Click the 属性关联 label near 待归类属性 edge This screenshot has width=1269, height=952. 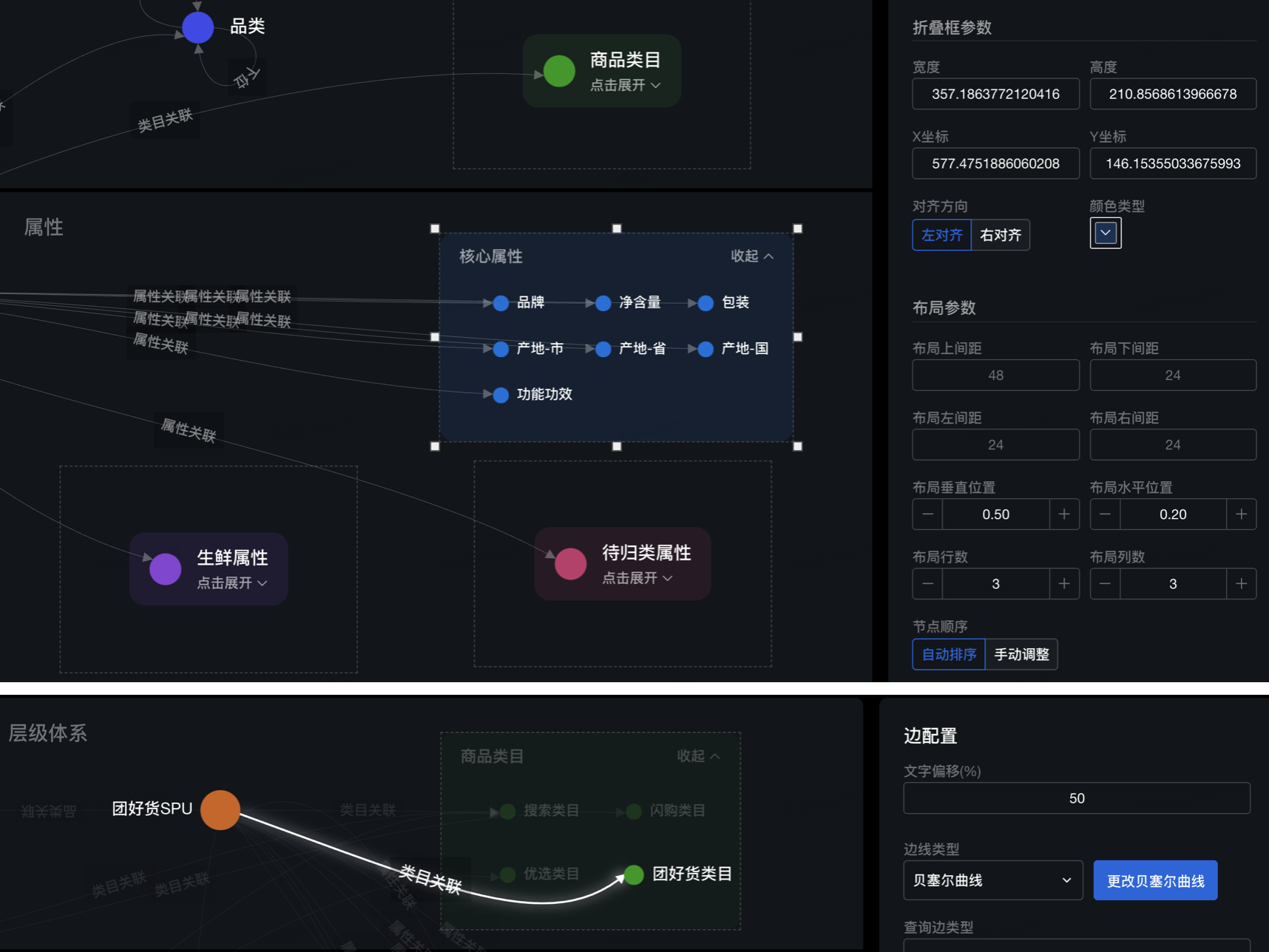pyautogui.click(x=189, y=430)
